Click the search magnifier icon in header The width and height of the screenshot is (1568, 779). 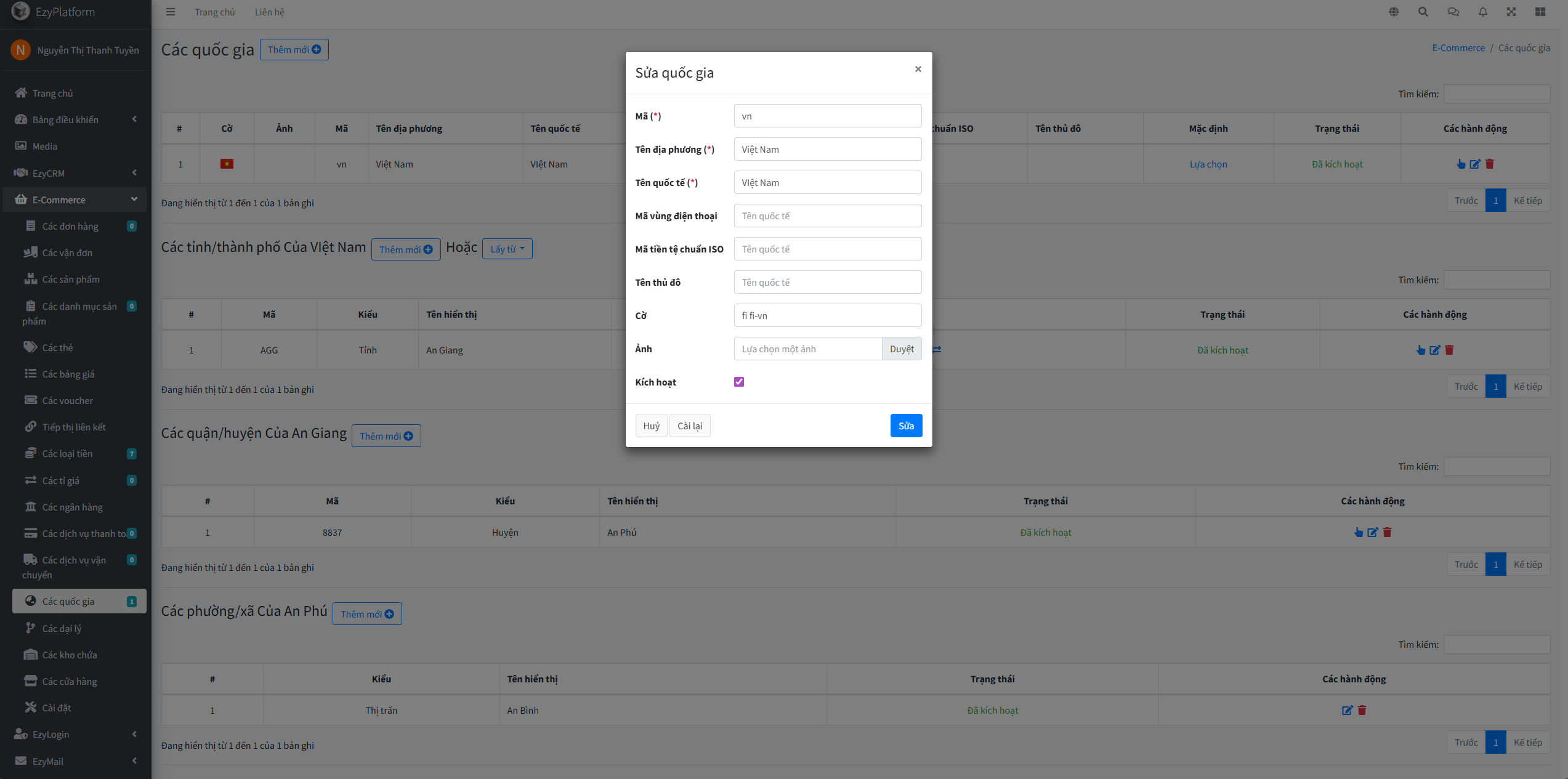(x=1423, y=12)
